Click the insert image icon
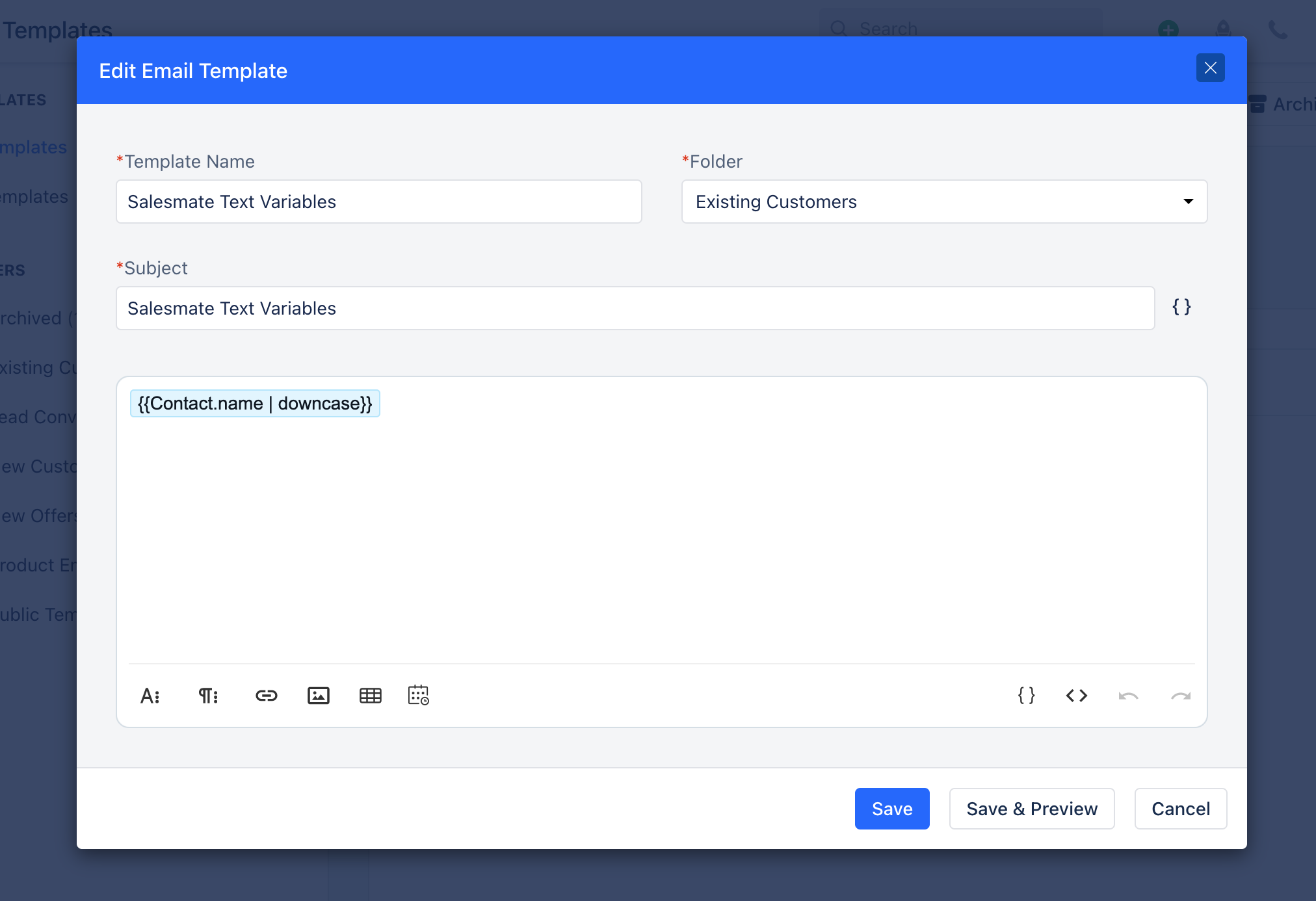 [x=318, y=696]
